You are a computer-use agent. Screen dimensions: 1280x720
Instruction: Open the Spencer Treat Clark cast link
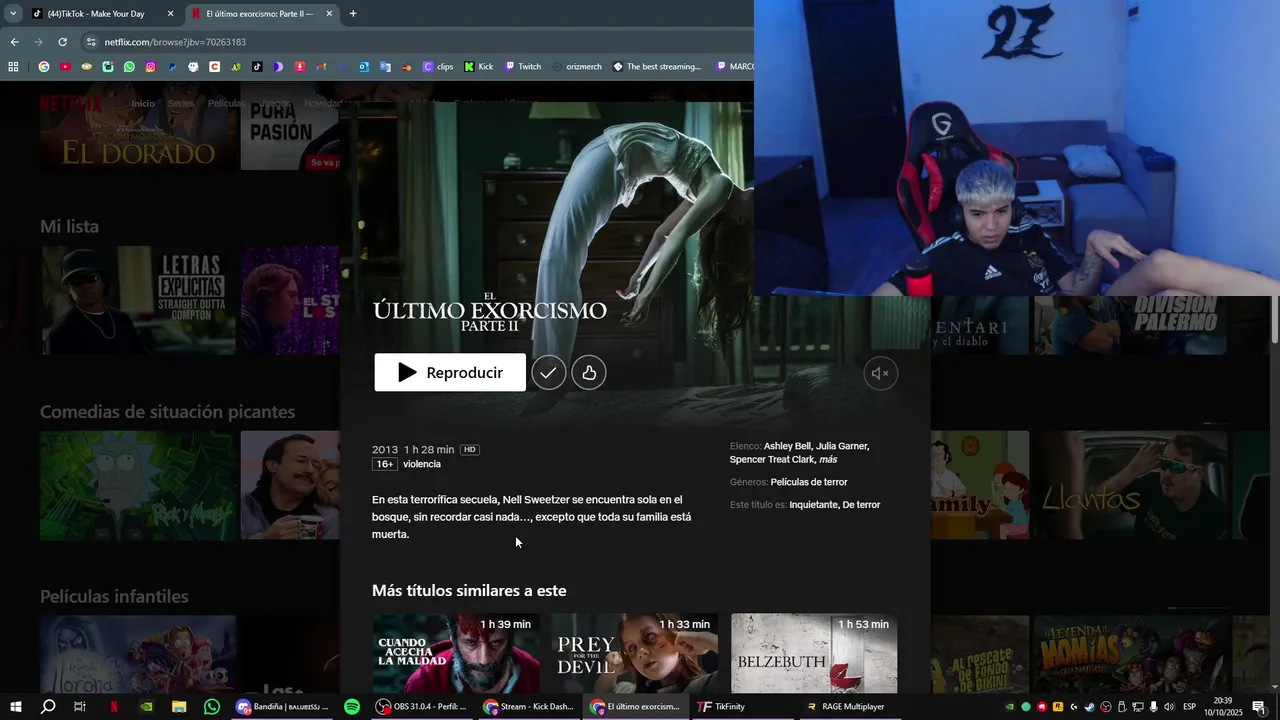[773, 459]
